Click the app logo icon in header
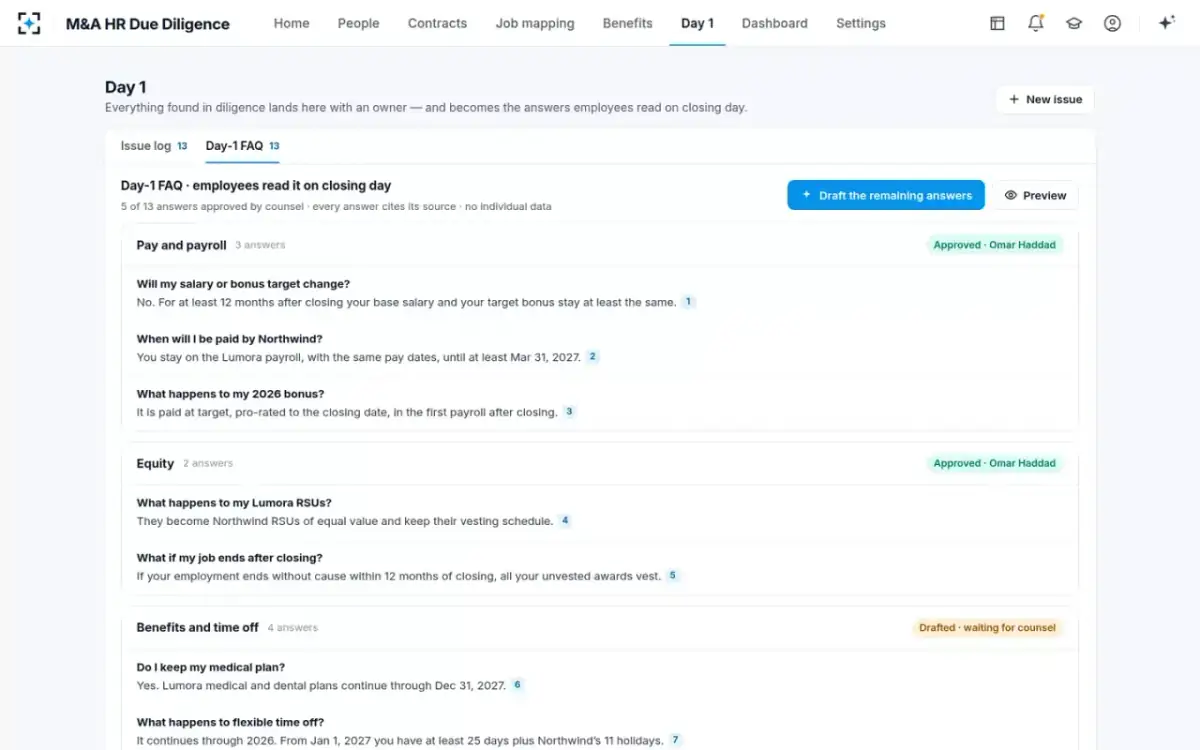Viewport: 1200px width, 750px height. pyautogui.click(x=30, y=23)
